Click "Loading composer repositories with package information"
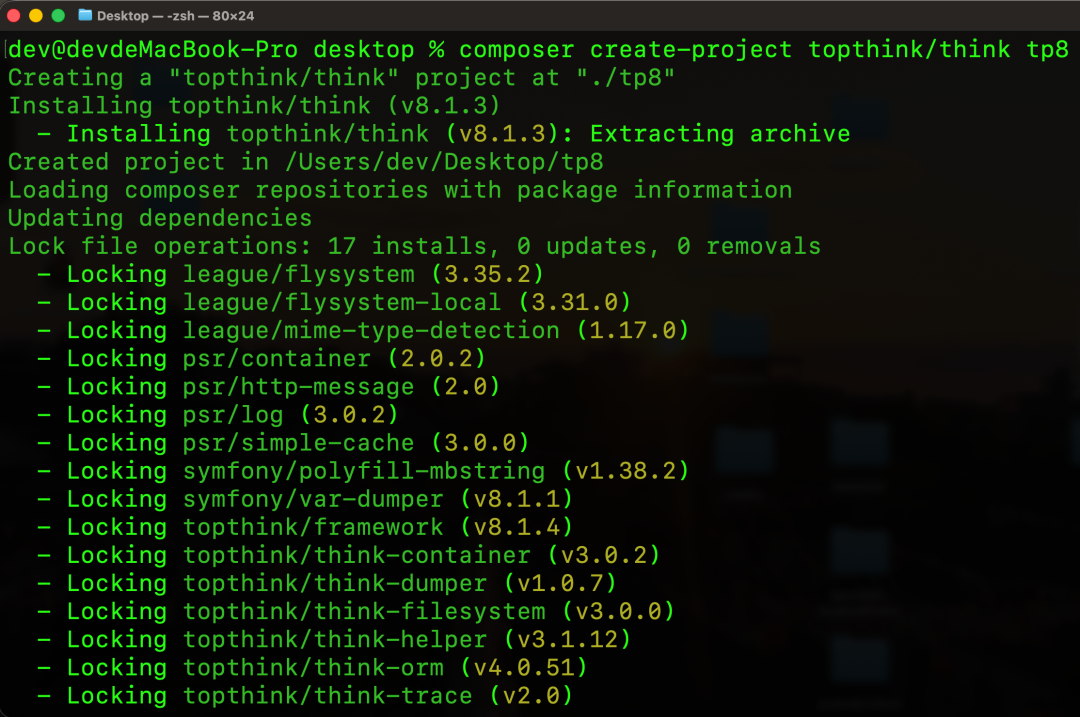The width and height of the screenshot is (1080, 717). (400, 190)
